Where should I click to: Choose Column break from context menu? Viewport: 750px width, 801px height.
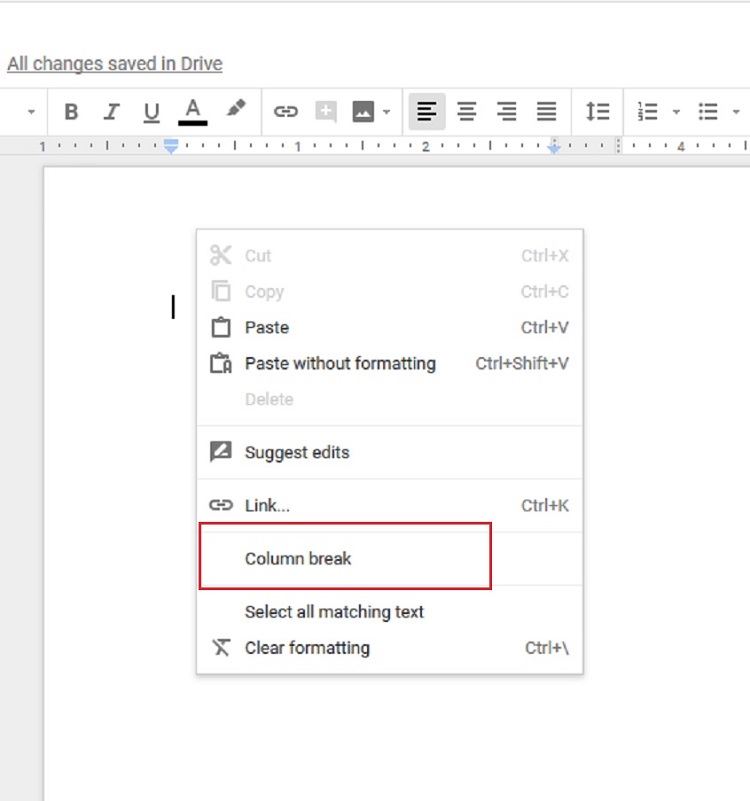click(x=298, y=559)
